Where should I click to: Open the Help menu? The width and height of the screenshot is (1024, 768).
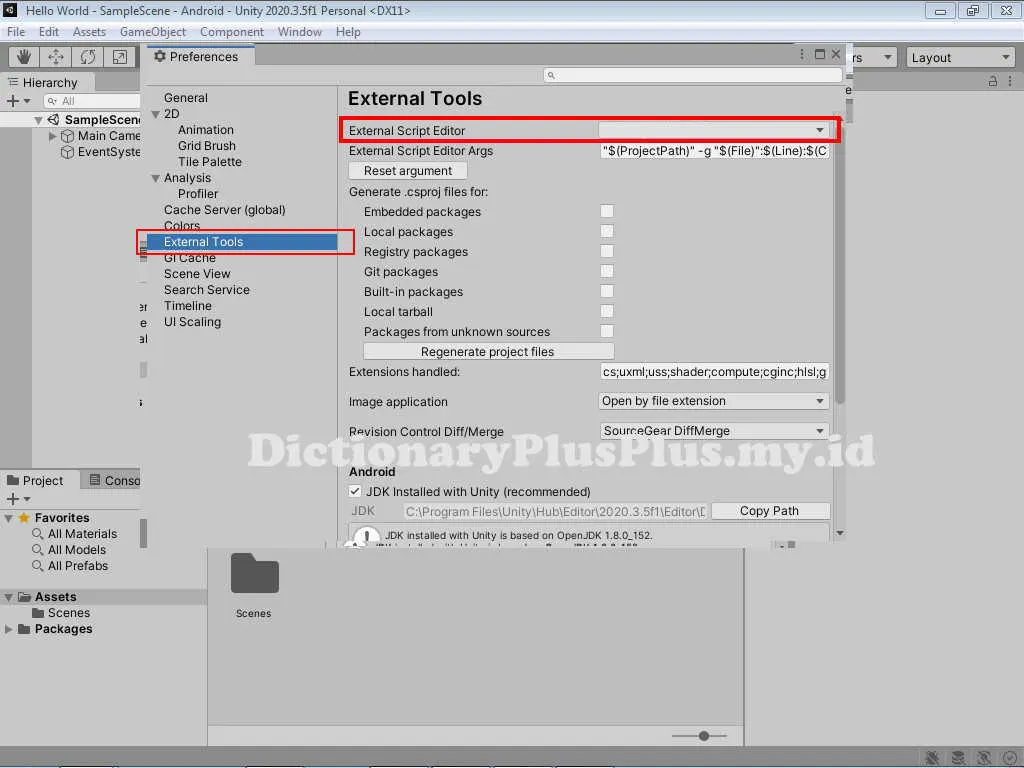(x=348, y=31)
